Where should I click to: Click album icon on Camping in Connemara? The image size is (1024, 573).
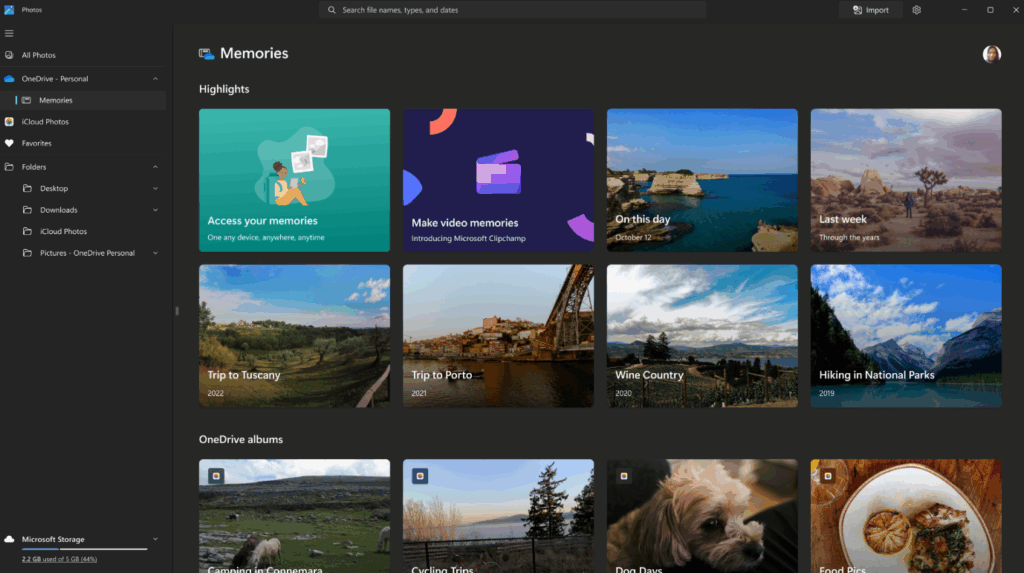coord(215,476)
